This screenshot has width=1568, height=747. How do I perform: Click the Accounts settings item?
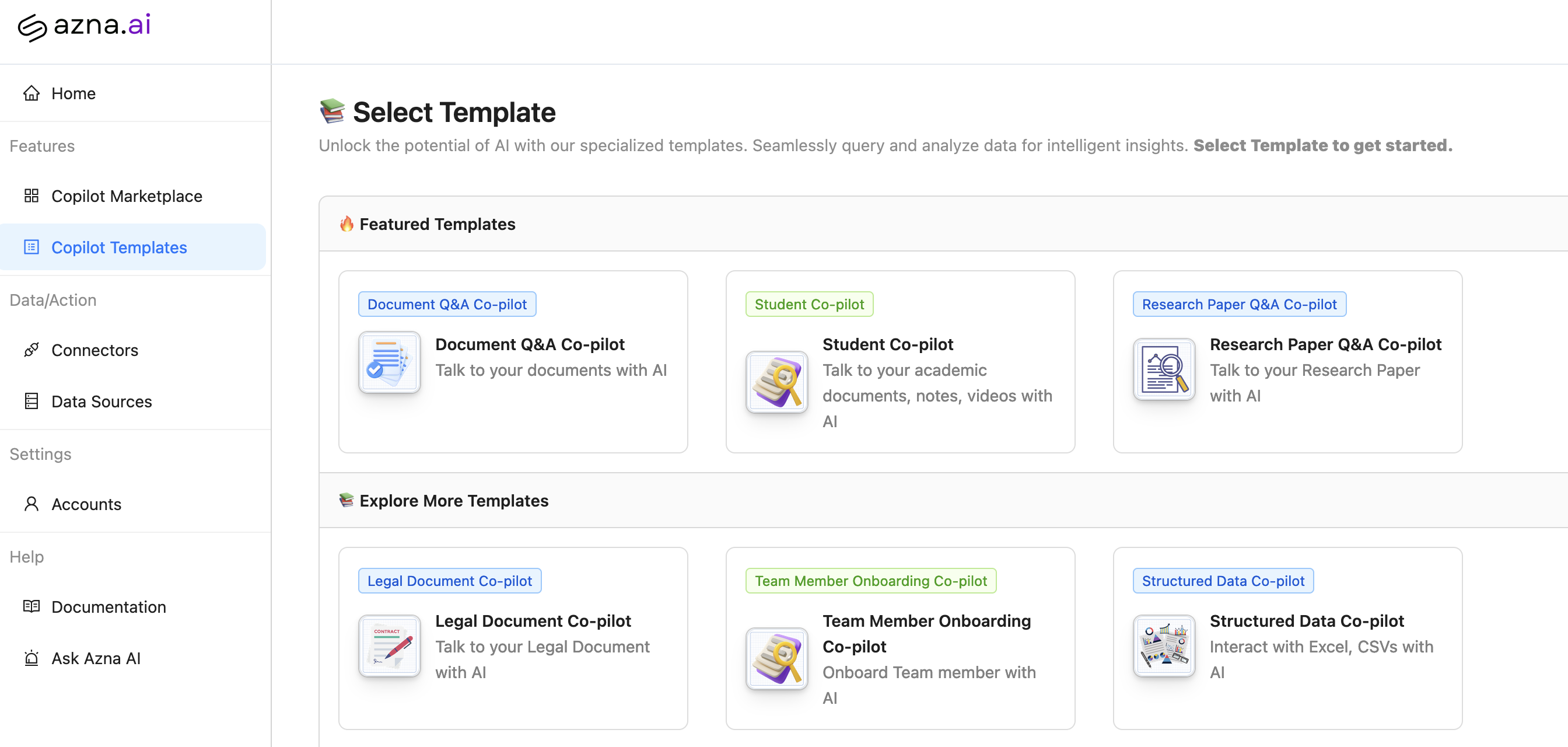[x=86, y=503]
